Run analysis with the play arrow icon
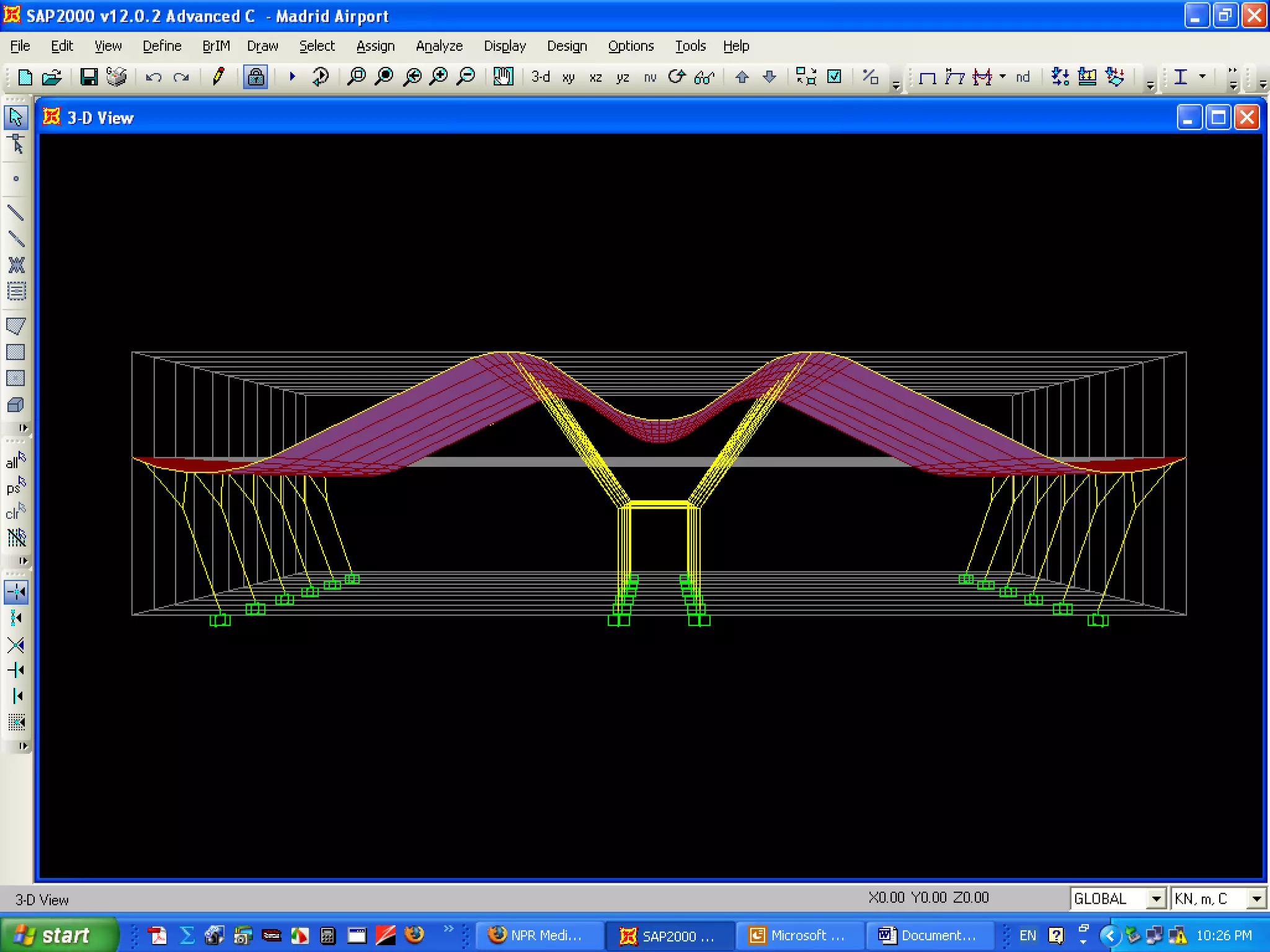Image resolution: width=1270 pixels, height=952 pixels. click(x=292, y=77)
